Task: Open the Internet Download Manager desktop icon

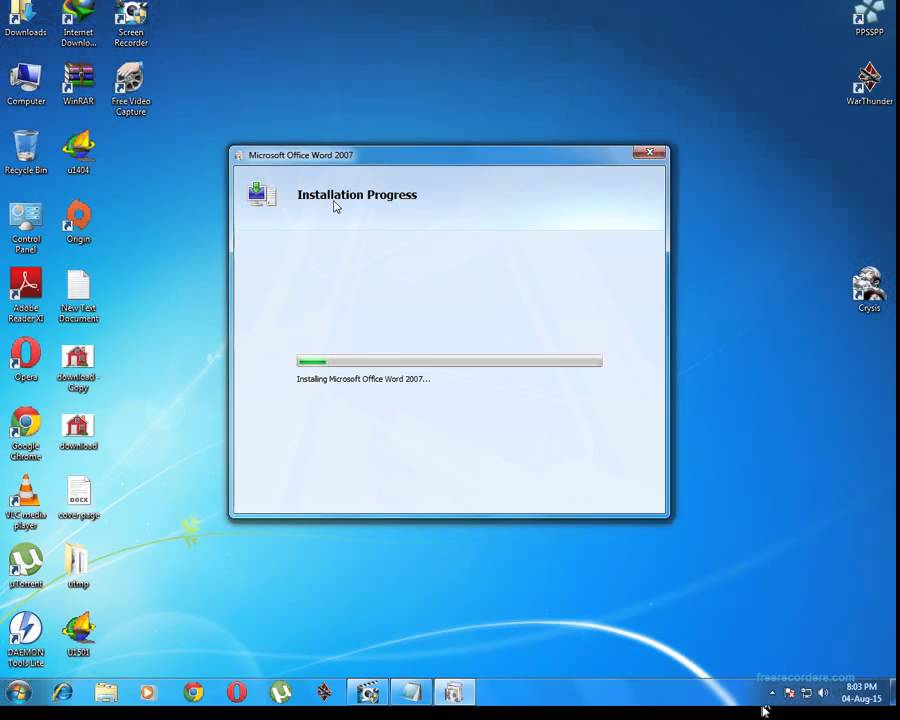Action: tap(79, 23)
